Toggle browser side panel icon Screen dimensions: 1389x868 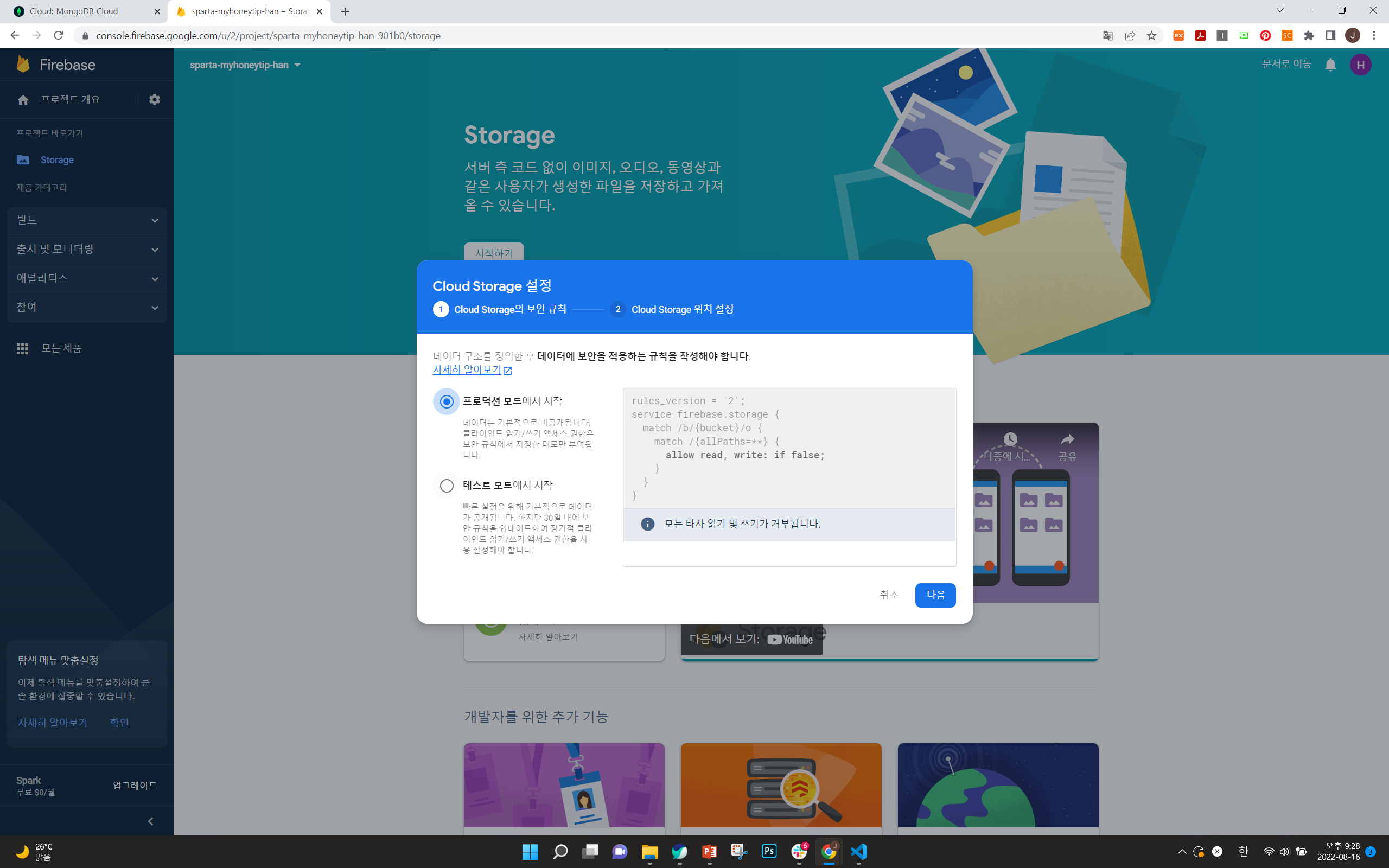tap(1330, 36)
